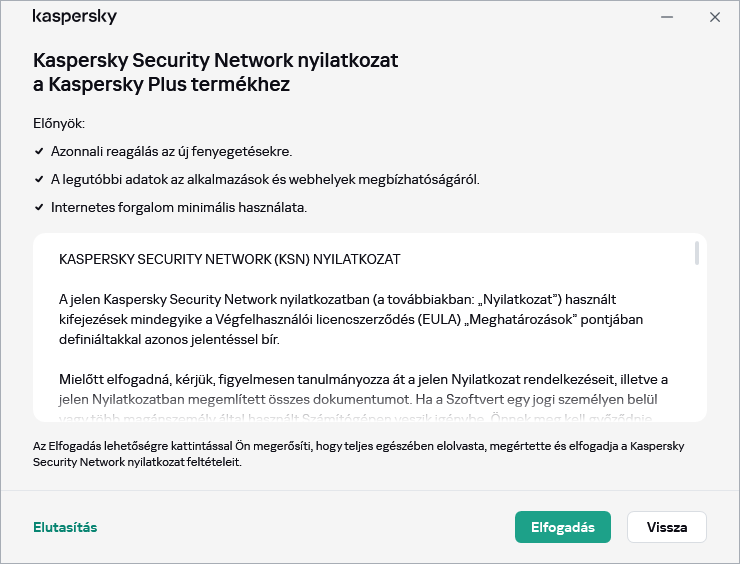Click text "Azonnali reagálás az új fenyegetésekre"
This screenshot has width=740, height=564.
(171, 152)
